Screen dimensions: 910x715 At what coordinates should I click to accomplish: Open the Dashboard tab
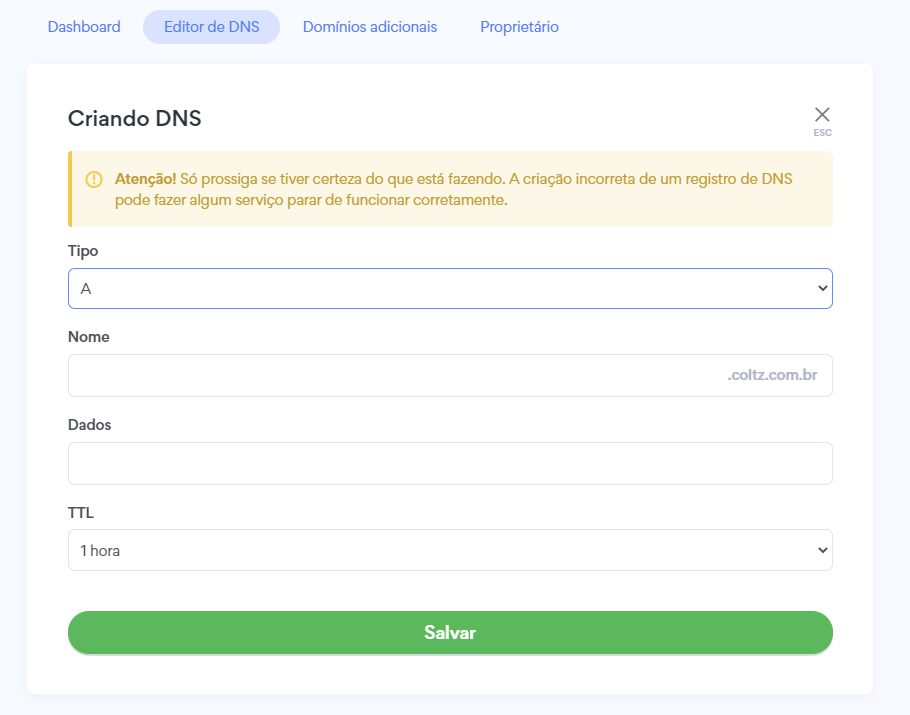(84, 27)
